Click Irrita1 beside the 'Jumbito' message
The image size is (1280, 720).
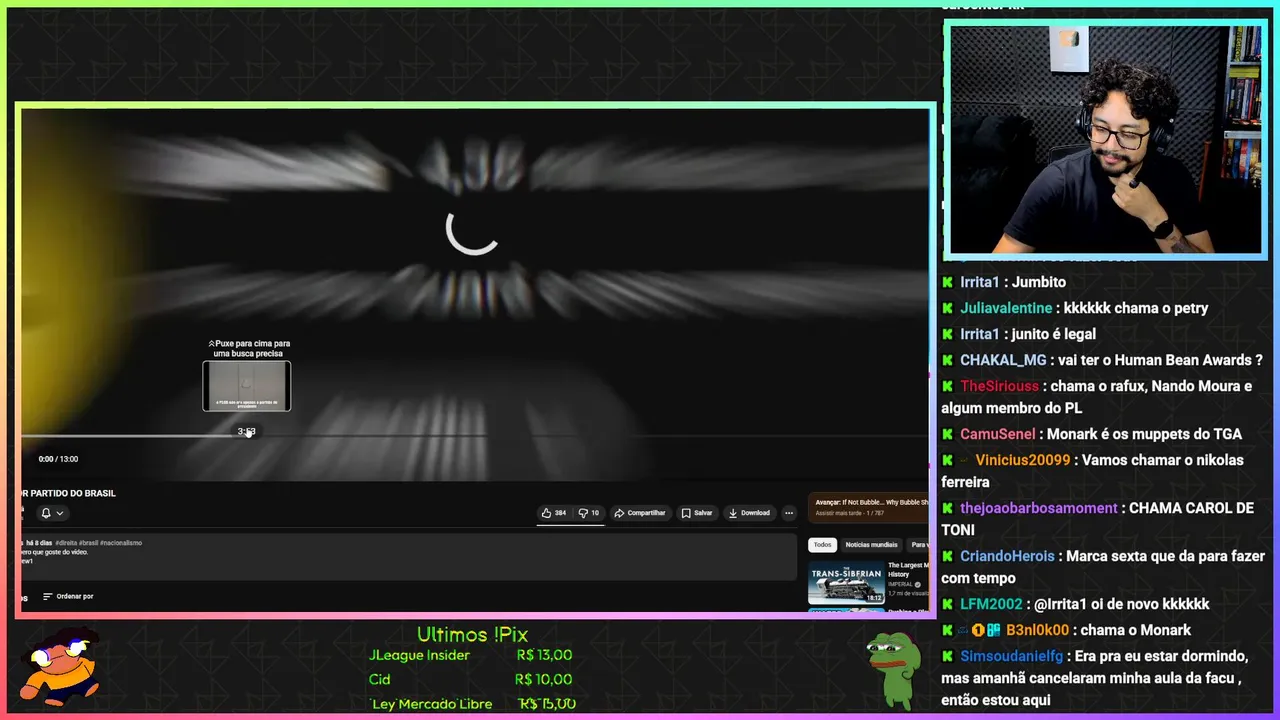(980, 282)
